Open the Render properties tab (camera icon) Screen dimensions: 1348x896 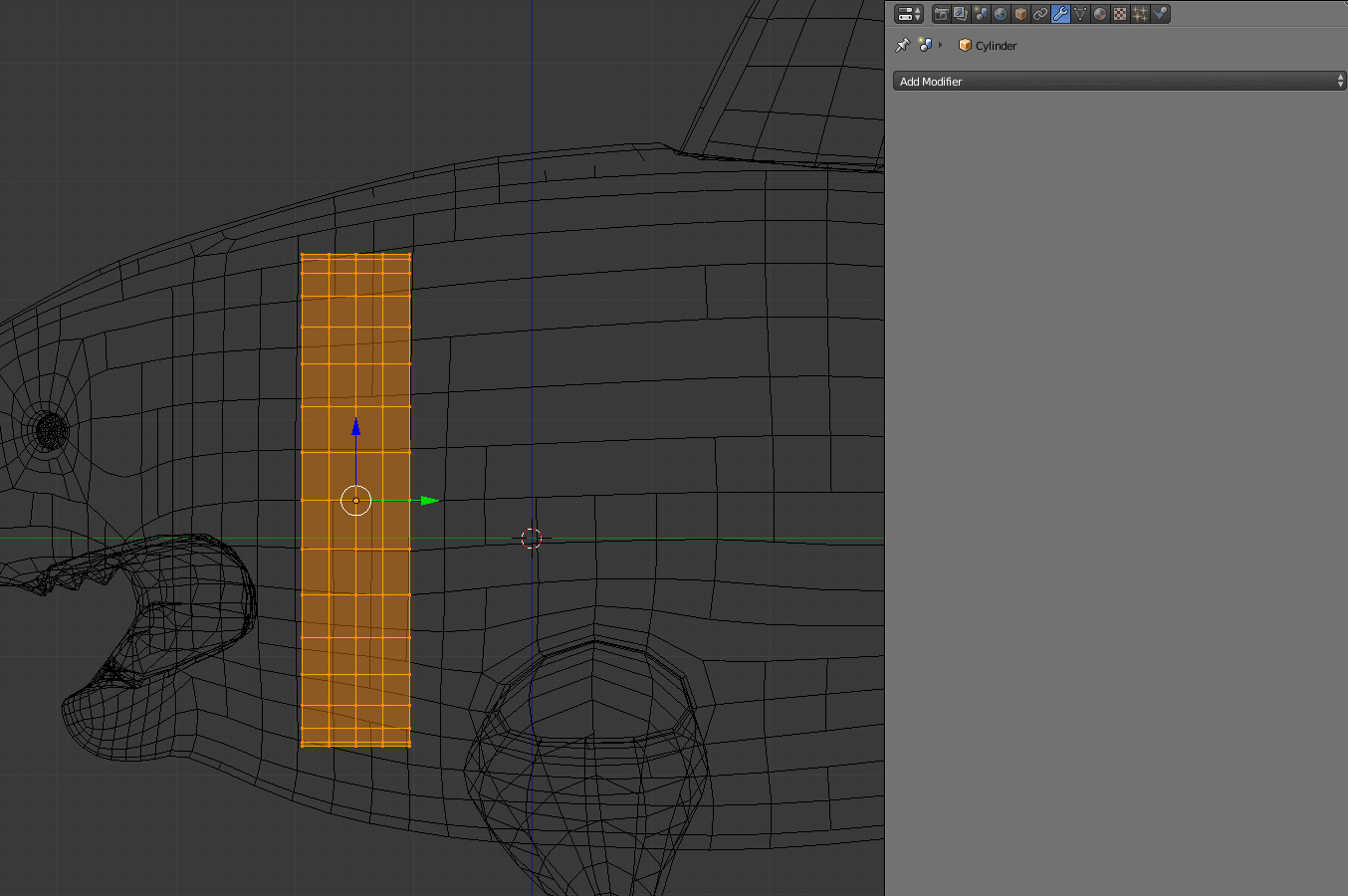941,14
